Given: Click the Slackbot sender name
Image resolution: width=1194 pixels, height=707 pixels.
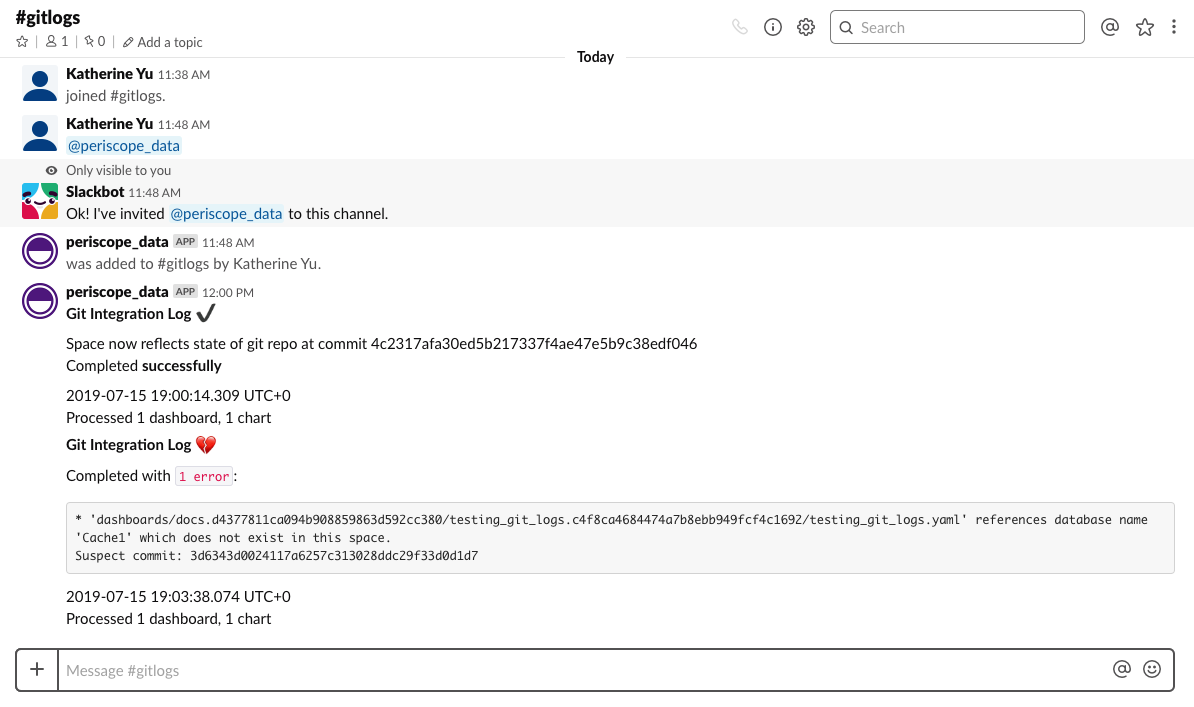Looking at the screenshot, I should [95, 192].
